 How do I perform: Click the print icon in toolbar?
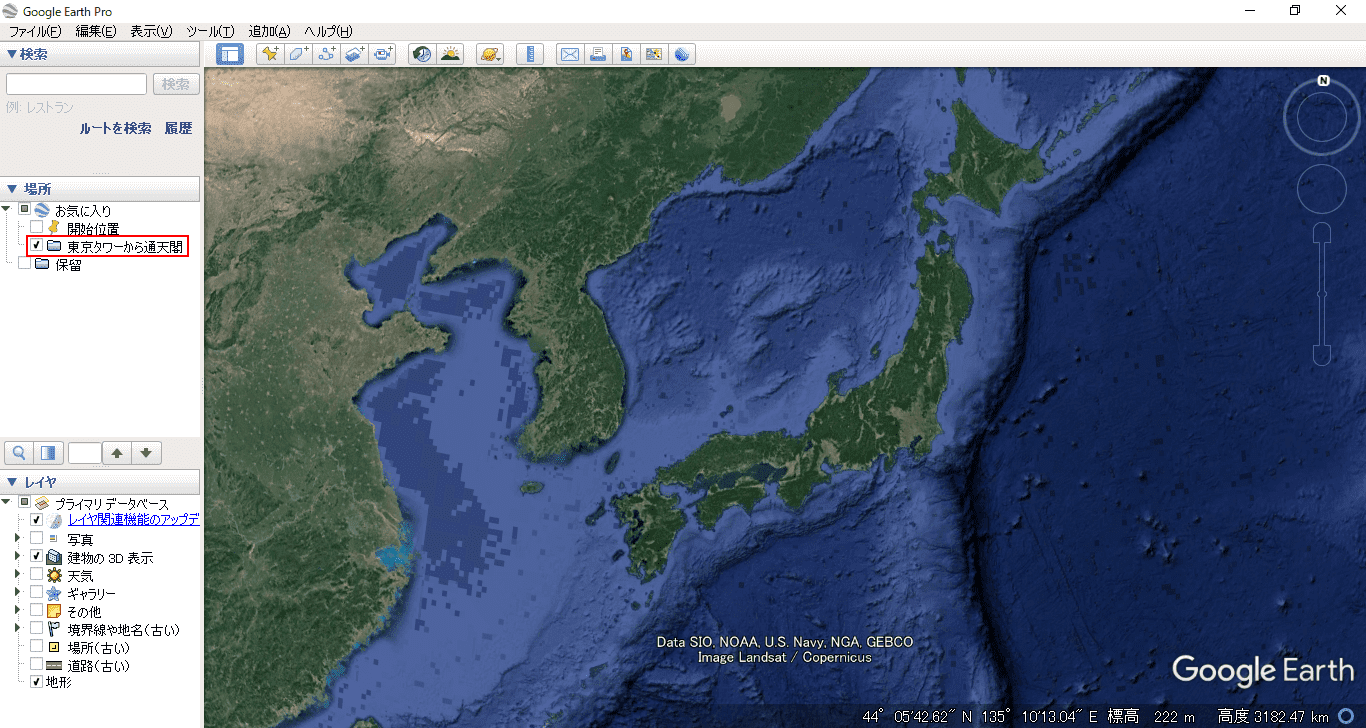point(598,54)
